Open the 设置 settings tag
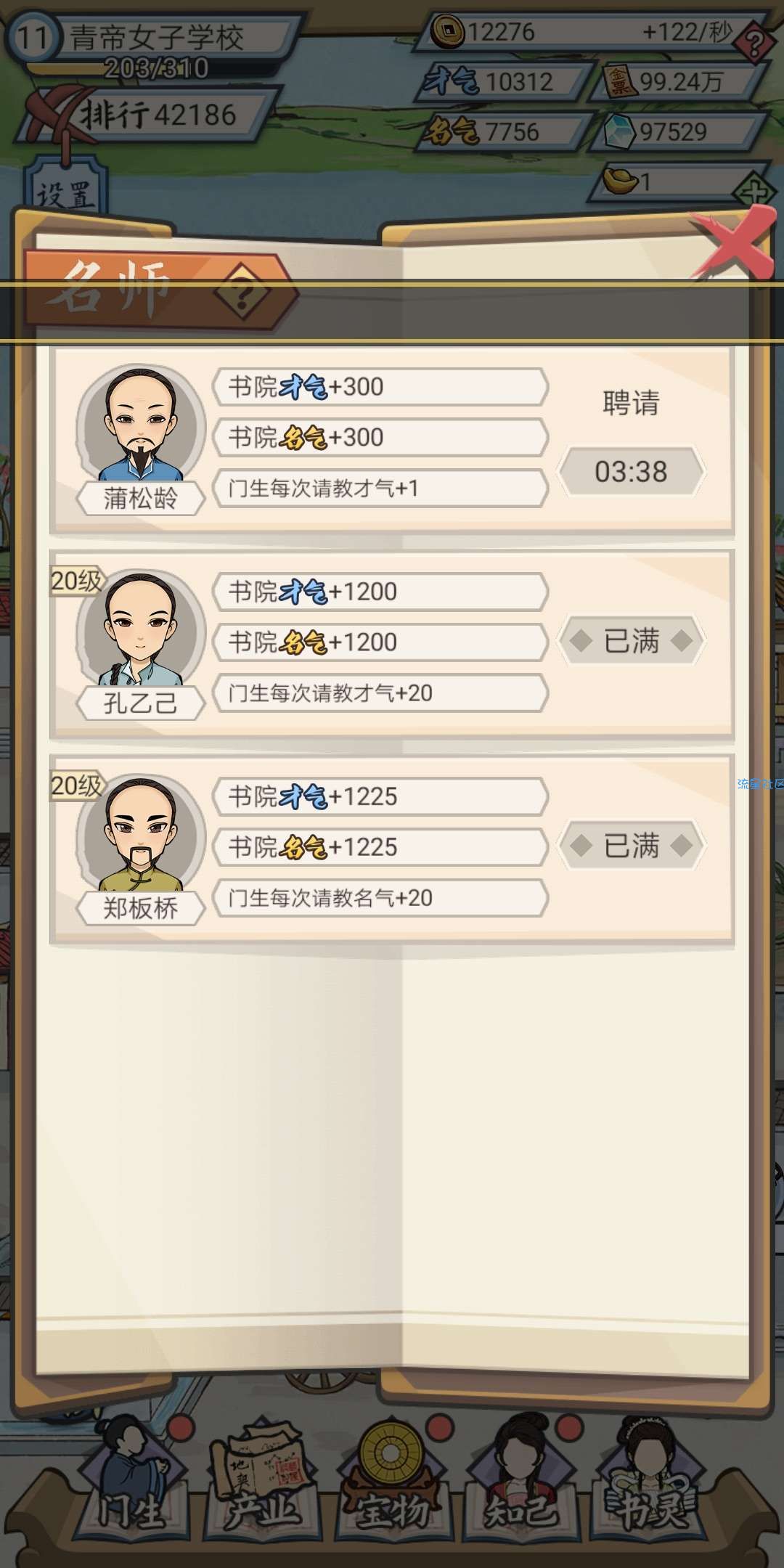784x1568 pixels. coord(65,194)
